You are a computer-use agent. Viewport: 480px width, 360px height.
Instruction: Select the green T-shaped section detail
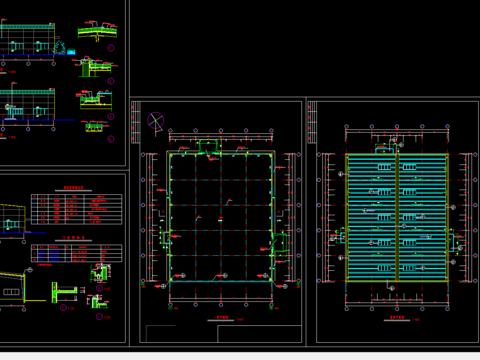(x=64, y=293)
